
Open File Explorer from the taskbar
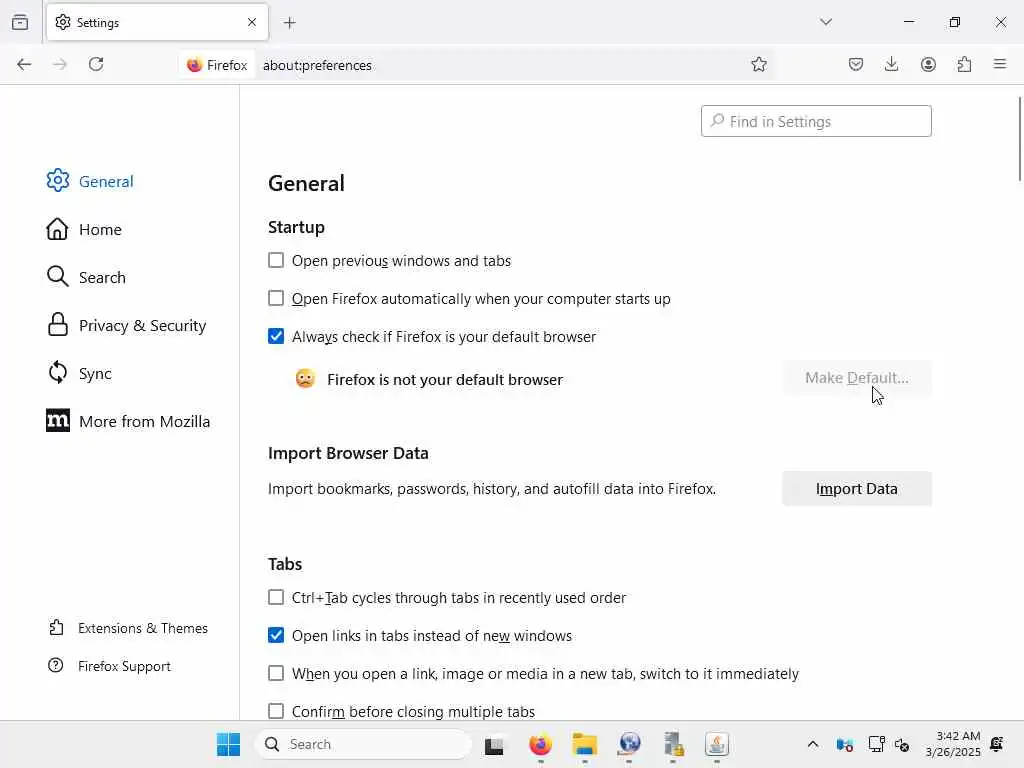point(585,744)
